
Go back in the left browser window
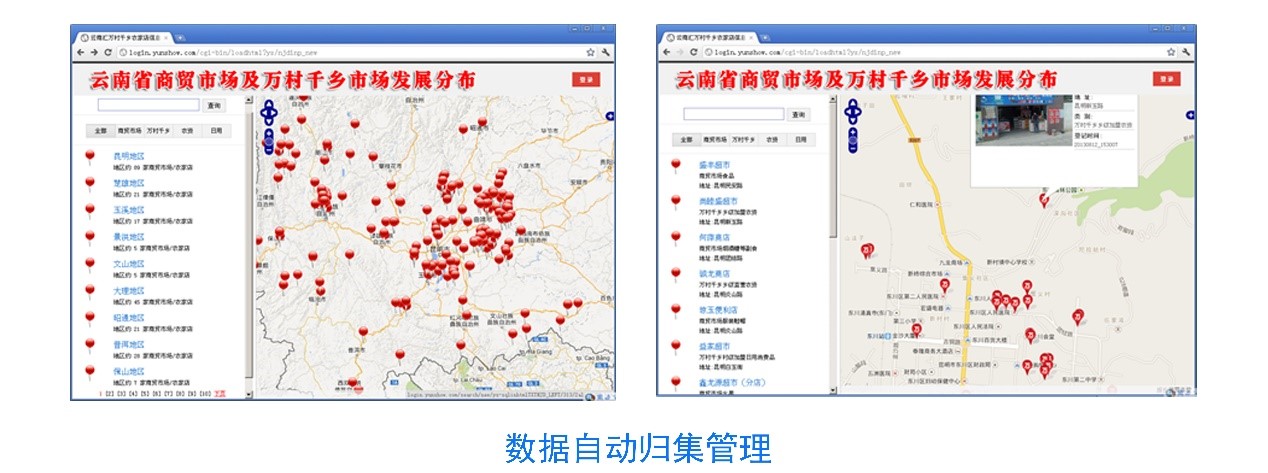click(x=79, y=52)
